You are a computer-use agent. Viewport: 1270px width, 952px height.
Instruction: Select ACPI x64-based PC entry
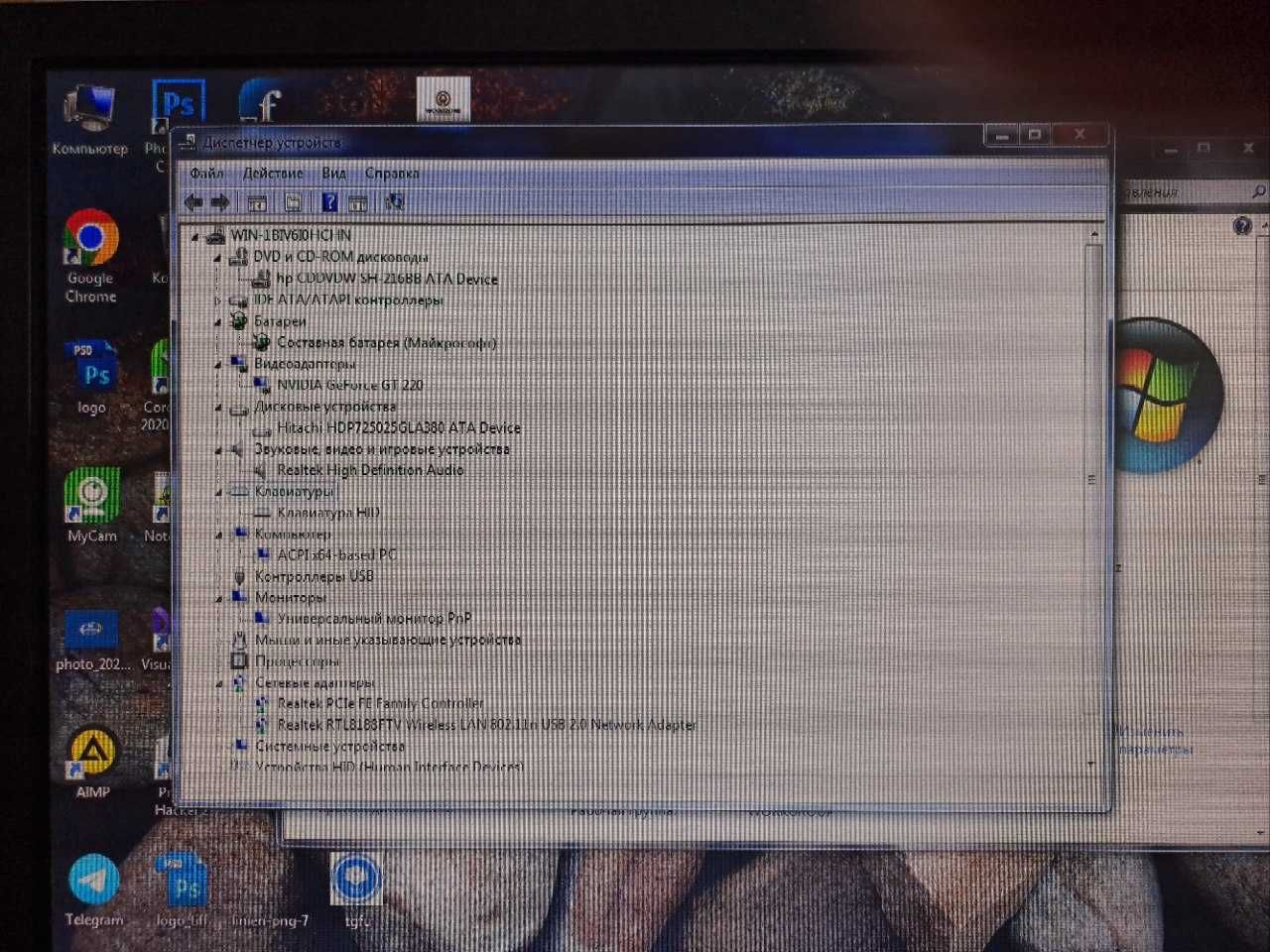336,554
